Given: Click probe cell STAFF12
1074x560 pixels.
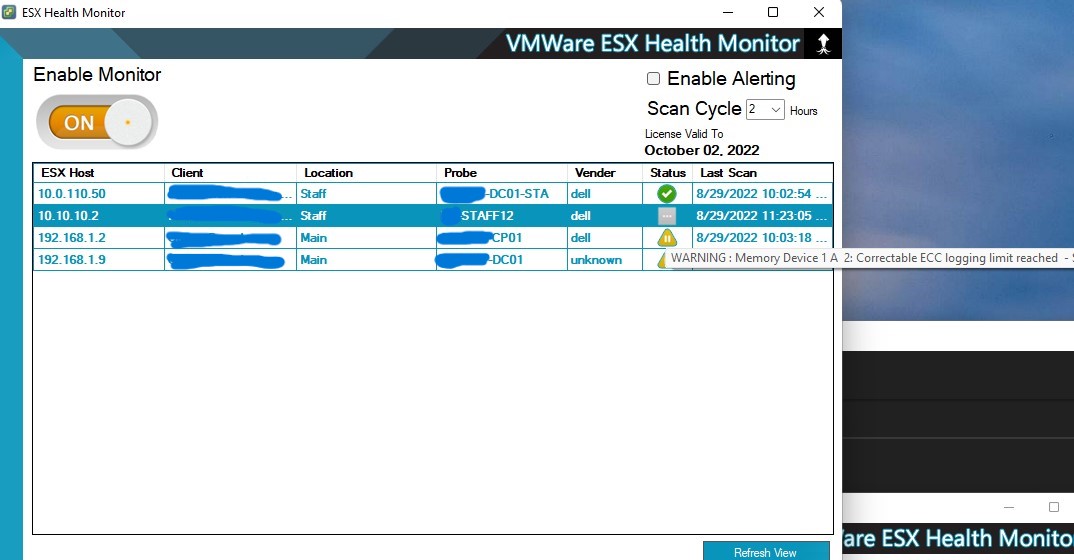Looking at the screenshot, I should [502, 216].
